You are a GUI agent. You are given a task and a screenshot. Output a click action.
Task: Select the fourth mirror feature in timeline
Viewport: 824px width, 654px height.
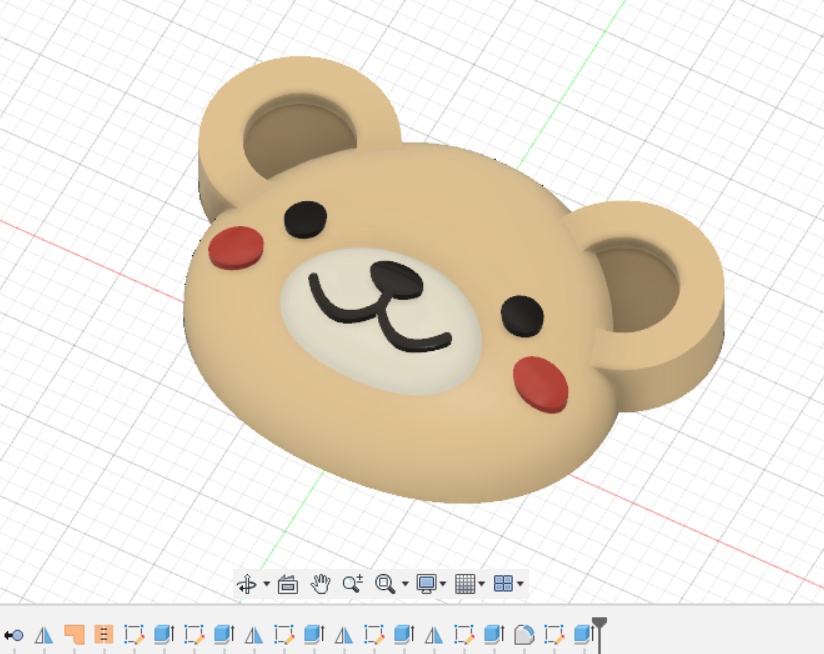pyautogui.click(x=434, y=635)
